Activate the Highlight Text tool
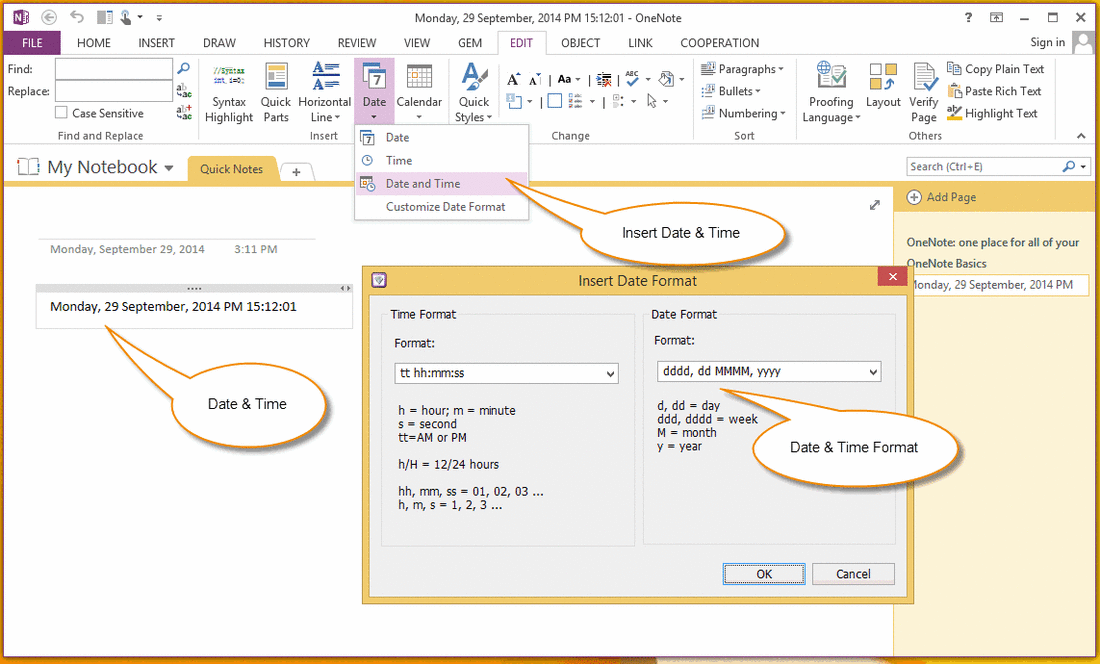This screenshot has height=664, width=1100. [993, 113]
